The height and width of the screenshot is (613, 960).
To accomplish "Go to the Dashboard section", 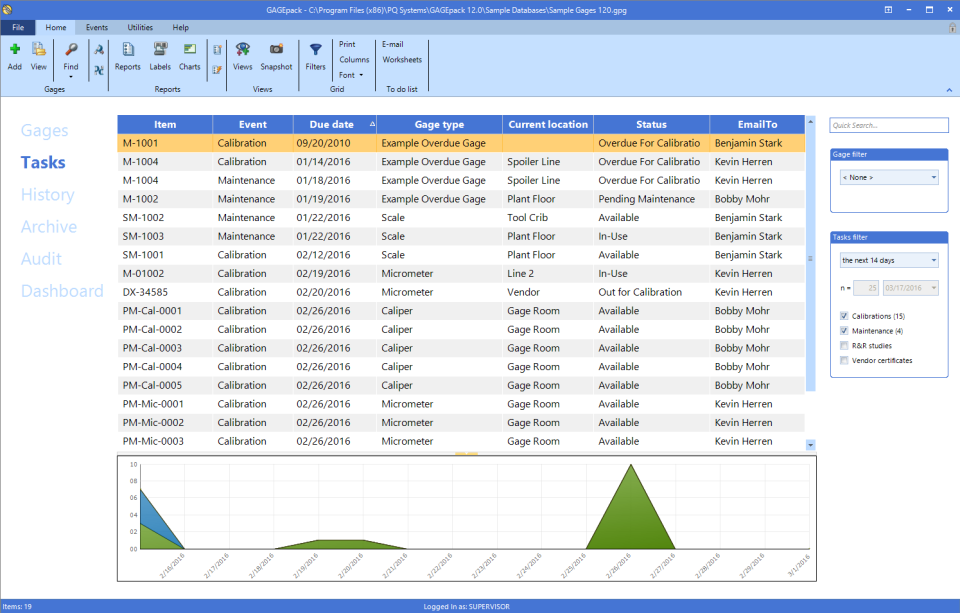I will click(x=62, y=291).
